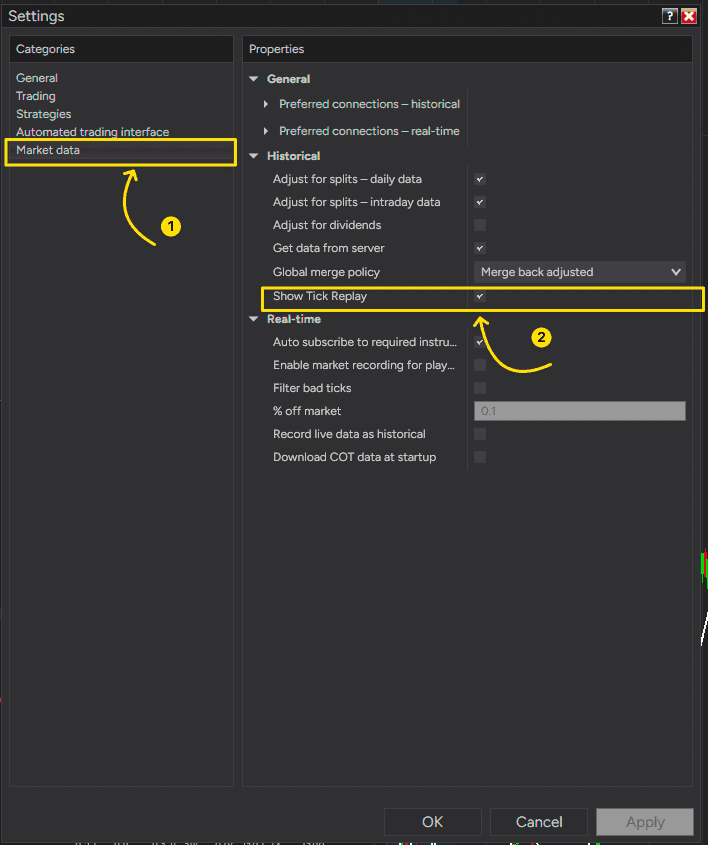Toggle Get data from server checkbox
The image size is (708, 845).
point(480,248)
